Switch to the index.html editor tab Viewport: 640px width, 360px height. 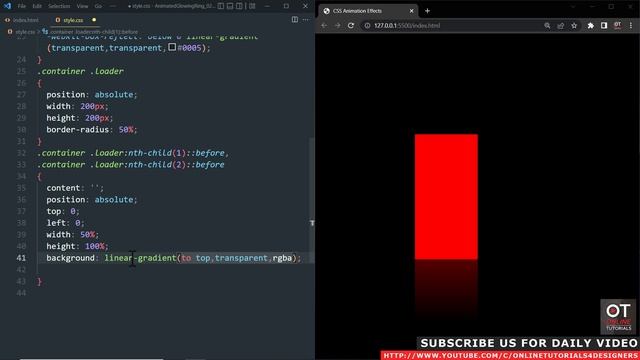point(22,20)
